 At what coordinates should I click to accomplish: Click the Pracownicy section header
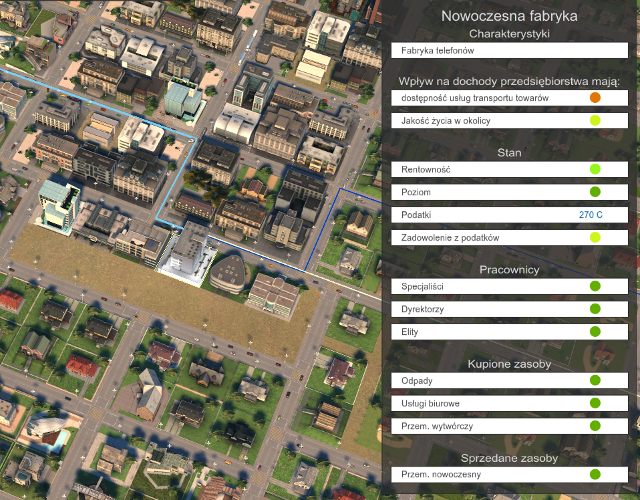(x=509, y=269)
